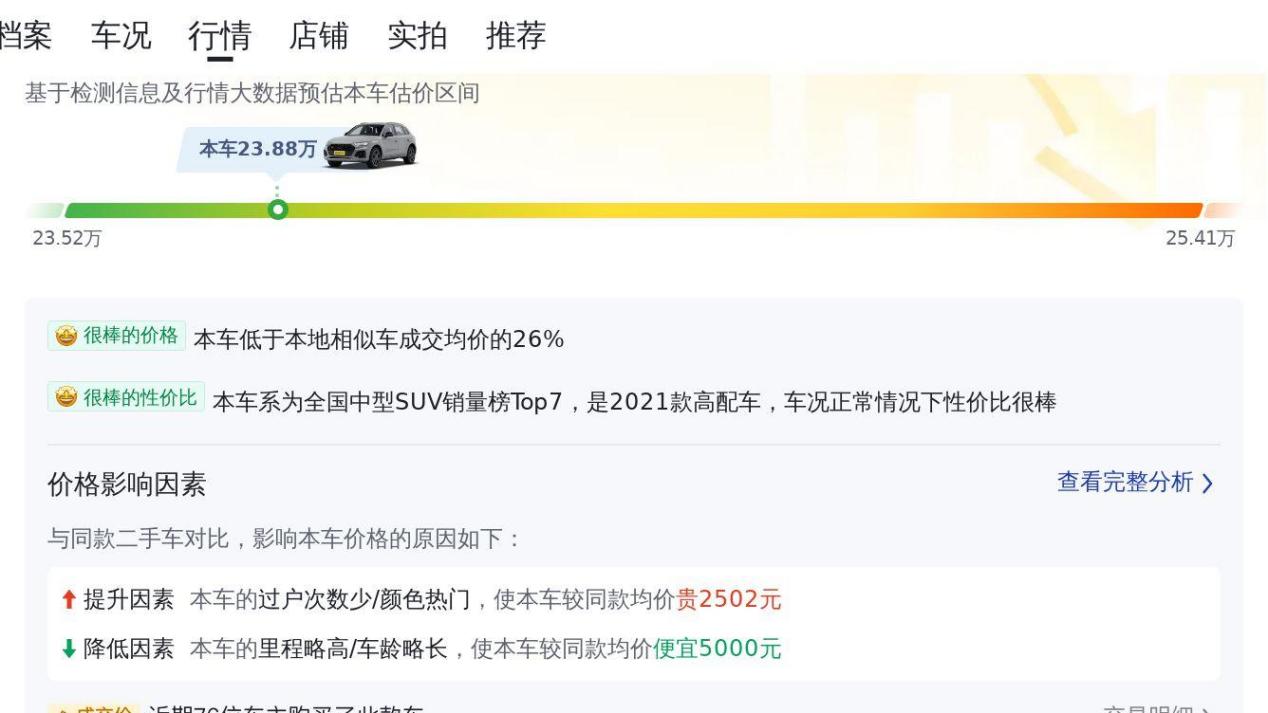The image size is (1268, 713).
Task: Click the 23.52万 minimum price label
Action: pyautogui.click(x=67, y=238)
